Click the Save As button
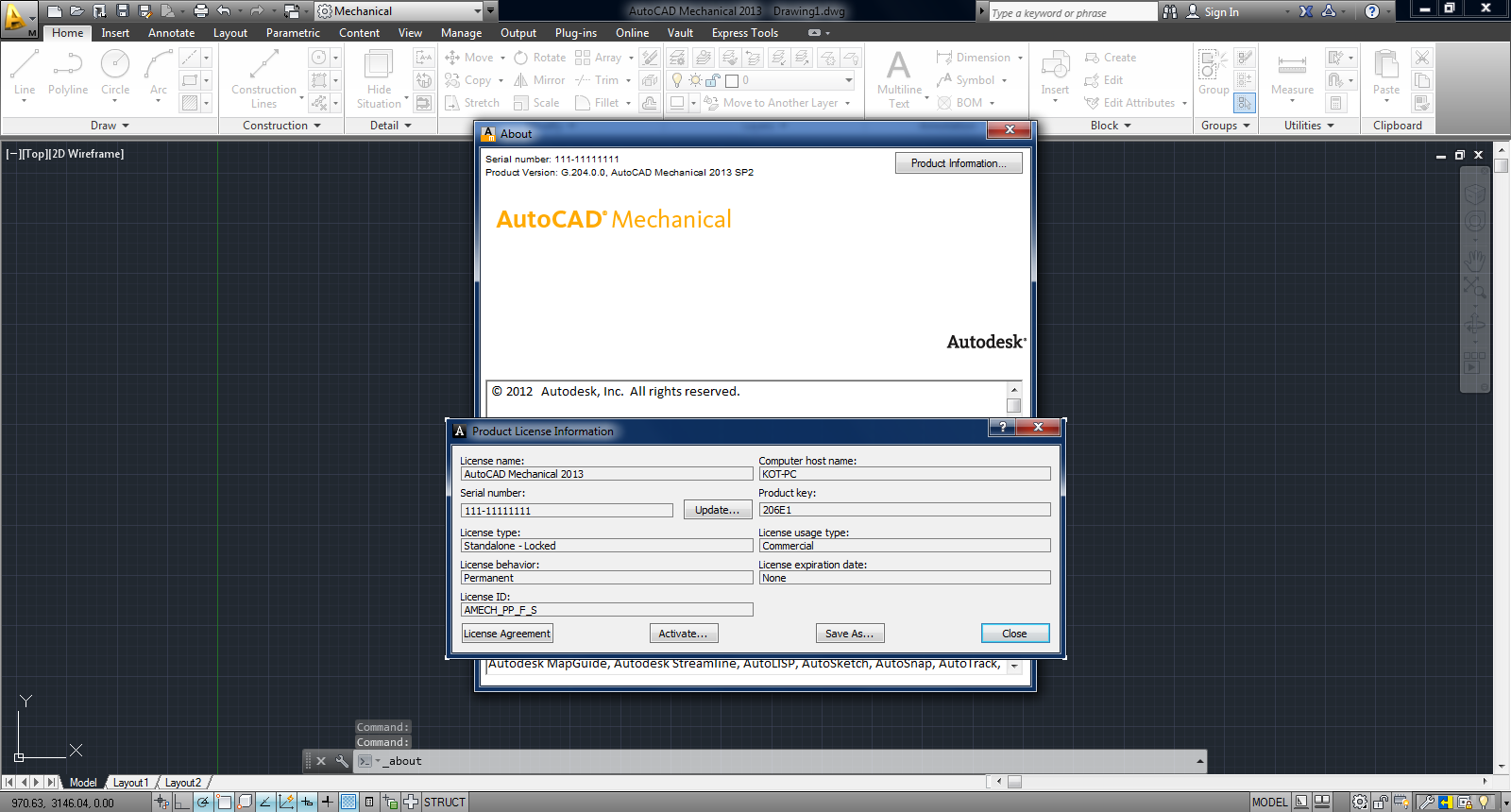The width and height of the screenshot is (1511, 812). click(850, 634)
